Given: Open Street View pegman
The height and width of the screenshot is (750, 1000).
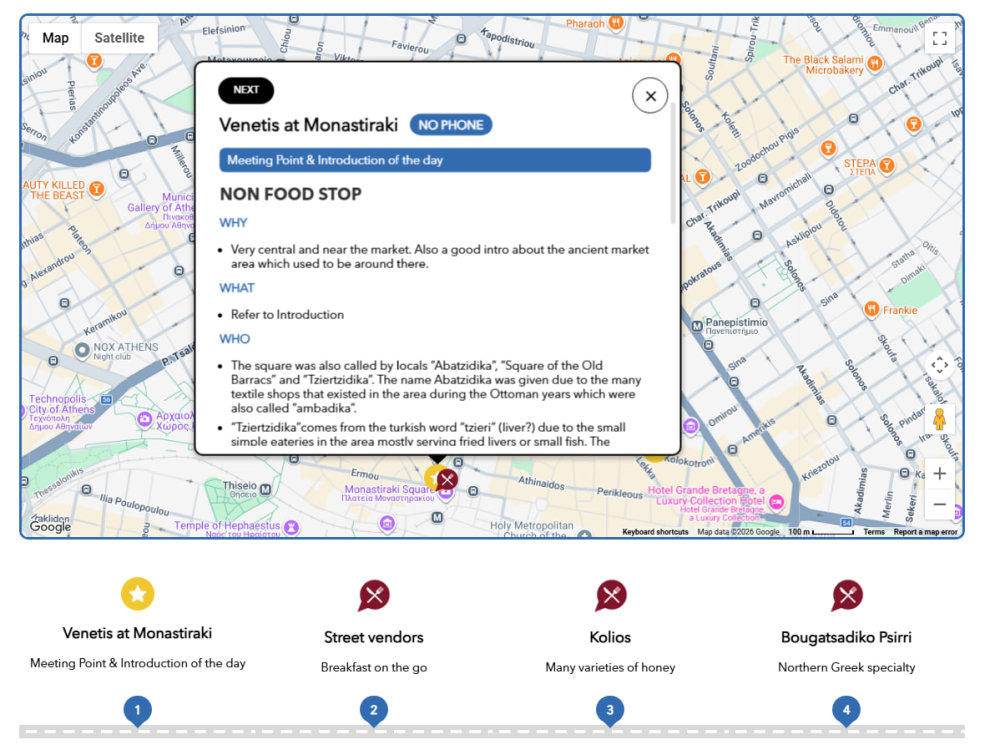Looking at the screenshot, I should pyautogui.click(x=939, y=420).
